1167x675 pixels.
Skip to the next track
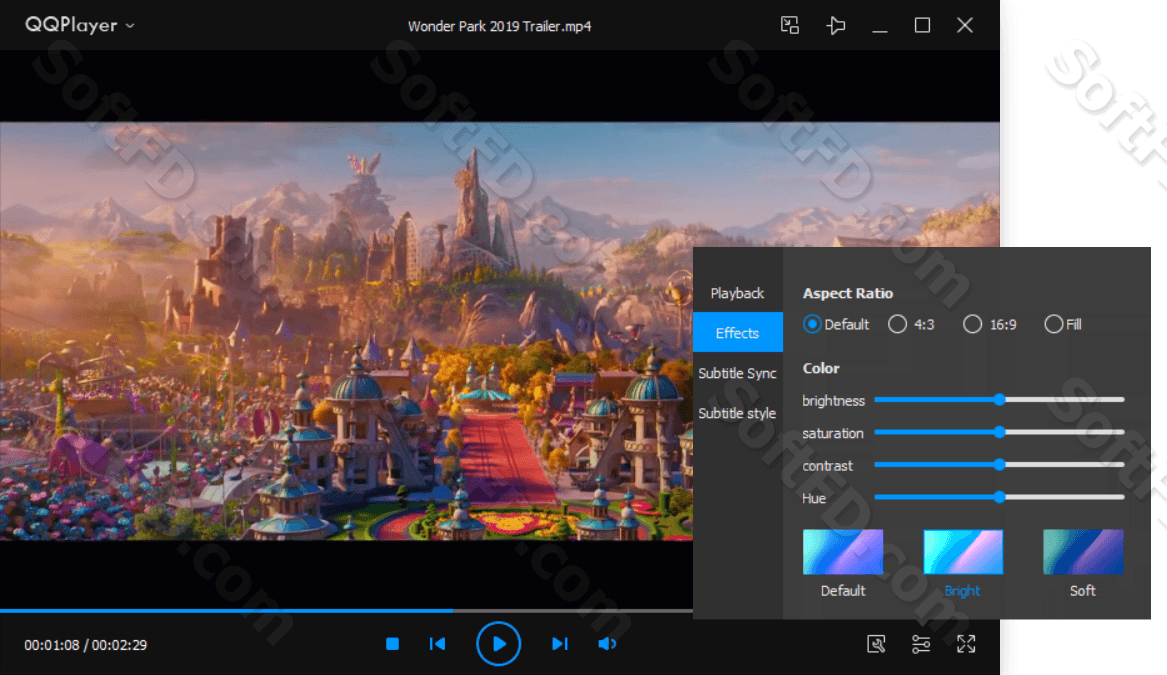(560, 644)
